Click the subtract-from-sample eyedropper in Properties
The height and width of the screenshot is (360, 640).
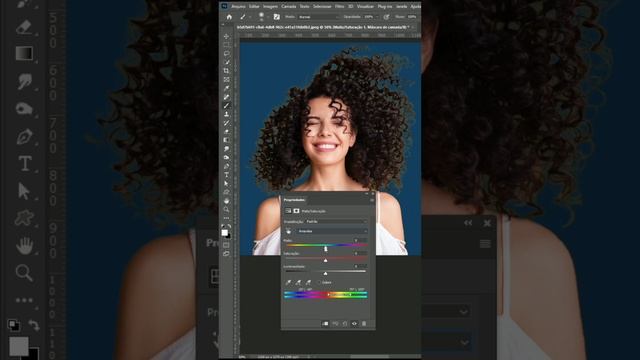tap(308, 282)
